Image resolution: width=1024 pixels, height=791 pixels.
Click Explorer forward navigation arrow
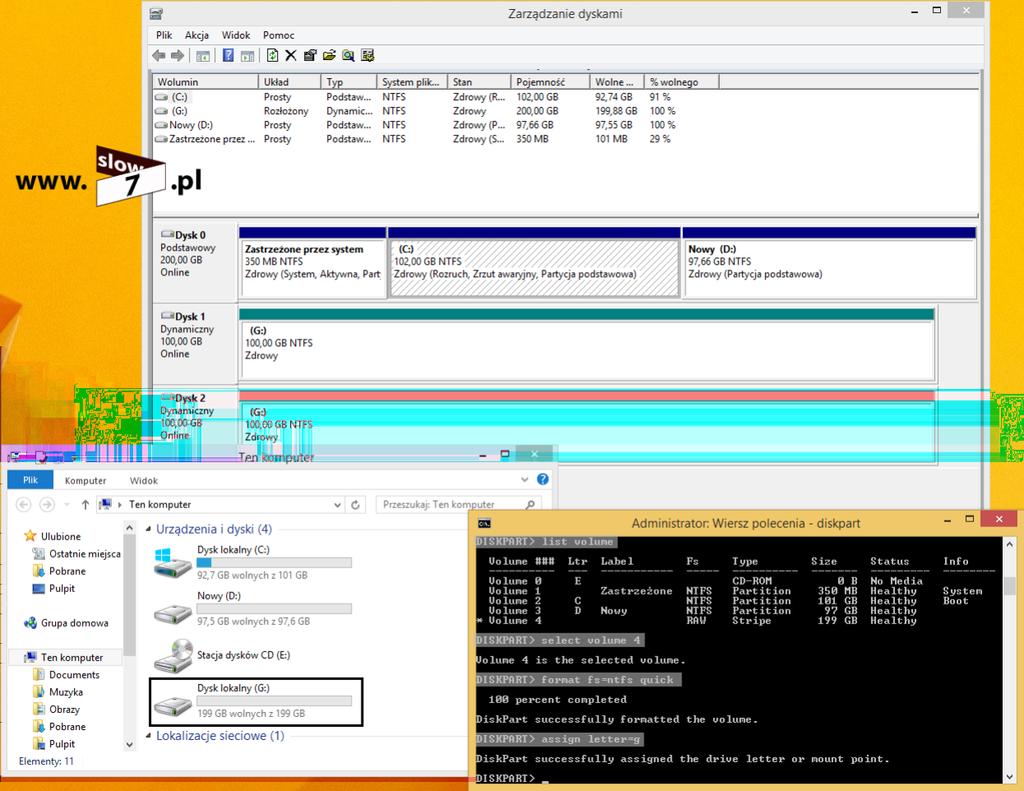(47, 504)
